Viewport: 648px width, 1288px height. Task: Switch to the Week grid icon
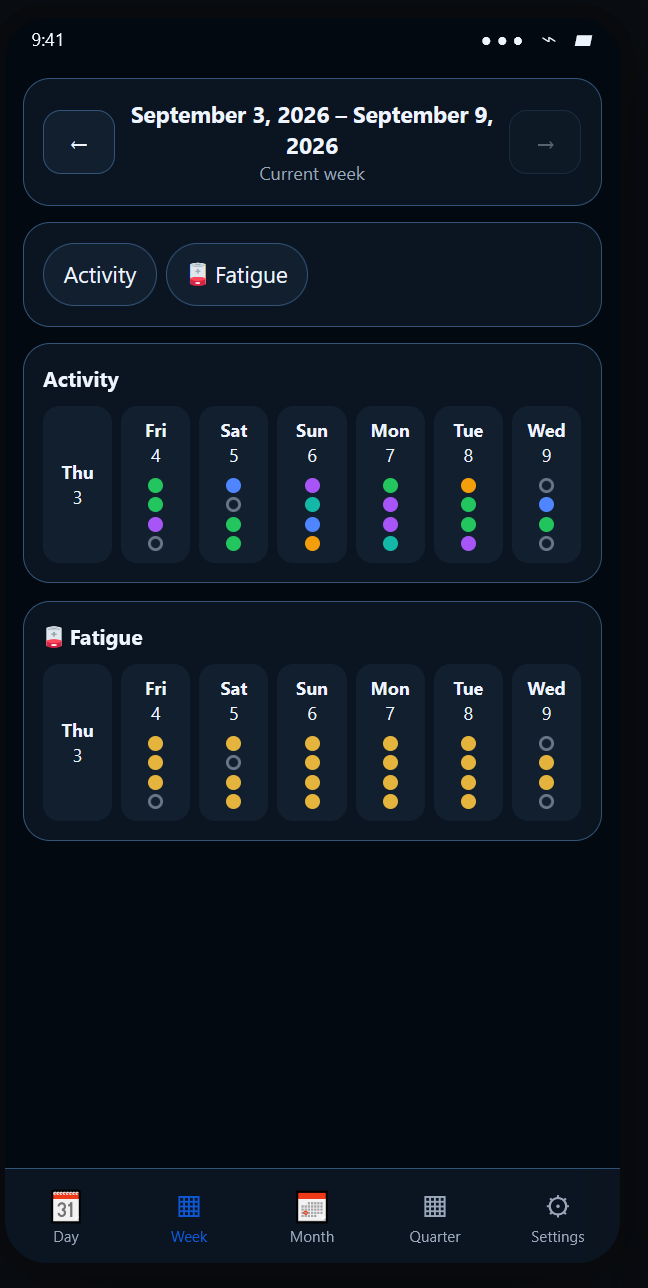point(189,1207)
